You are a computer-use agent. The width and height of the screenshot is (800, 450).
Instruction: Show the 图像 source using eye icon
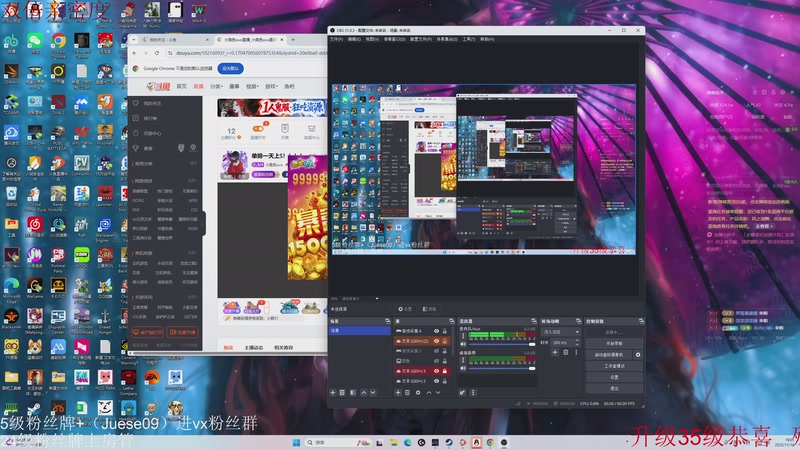[436, 361]
